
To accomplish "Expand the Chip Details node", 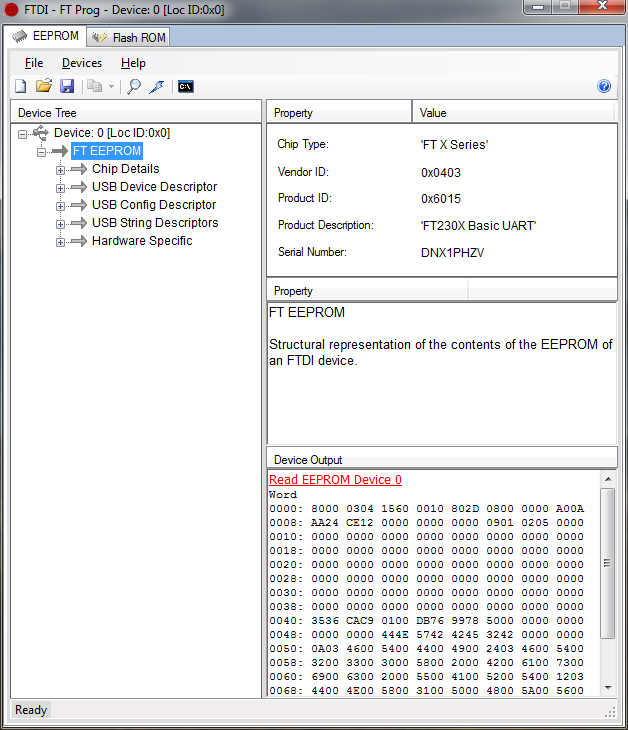I will coord(60,170).
